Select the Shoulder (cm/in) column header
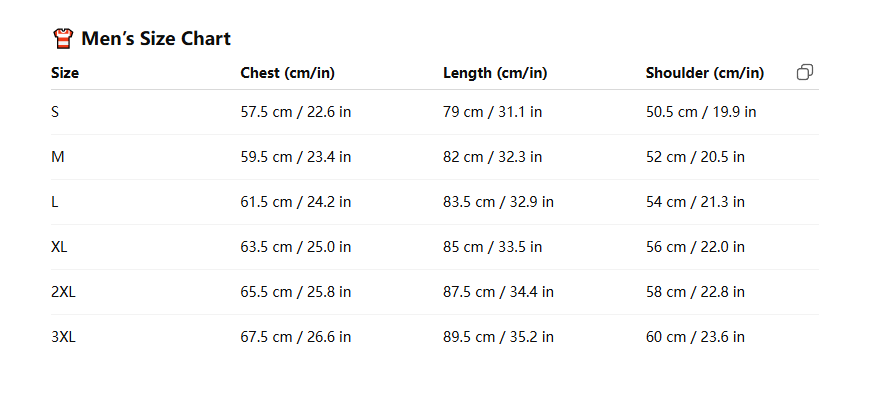876x401 pixels. [x=705, y=73]
